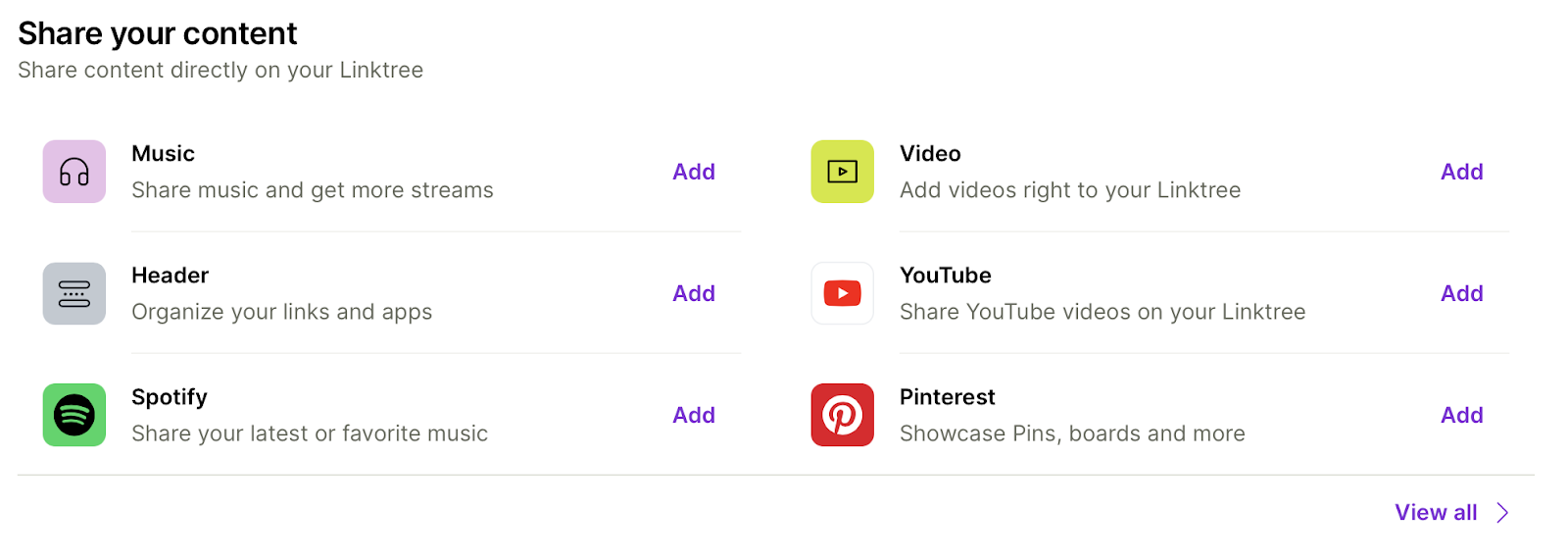Select the Music title text
This screenshot has height=558, width=1568.
point(163,154)
